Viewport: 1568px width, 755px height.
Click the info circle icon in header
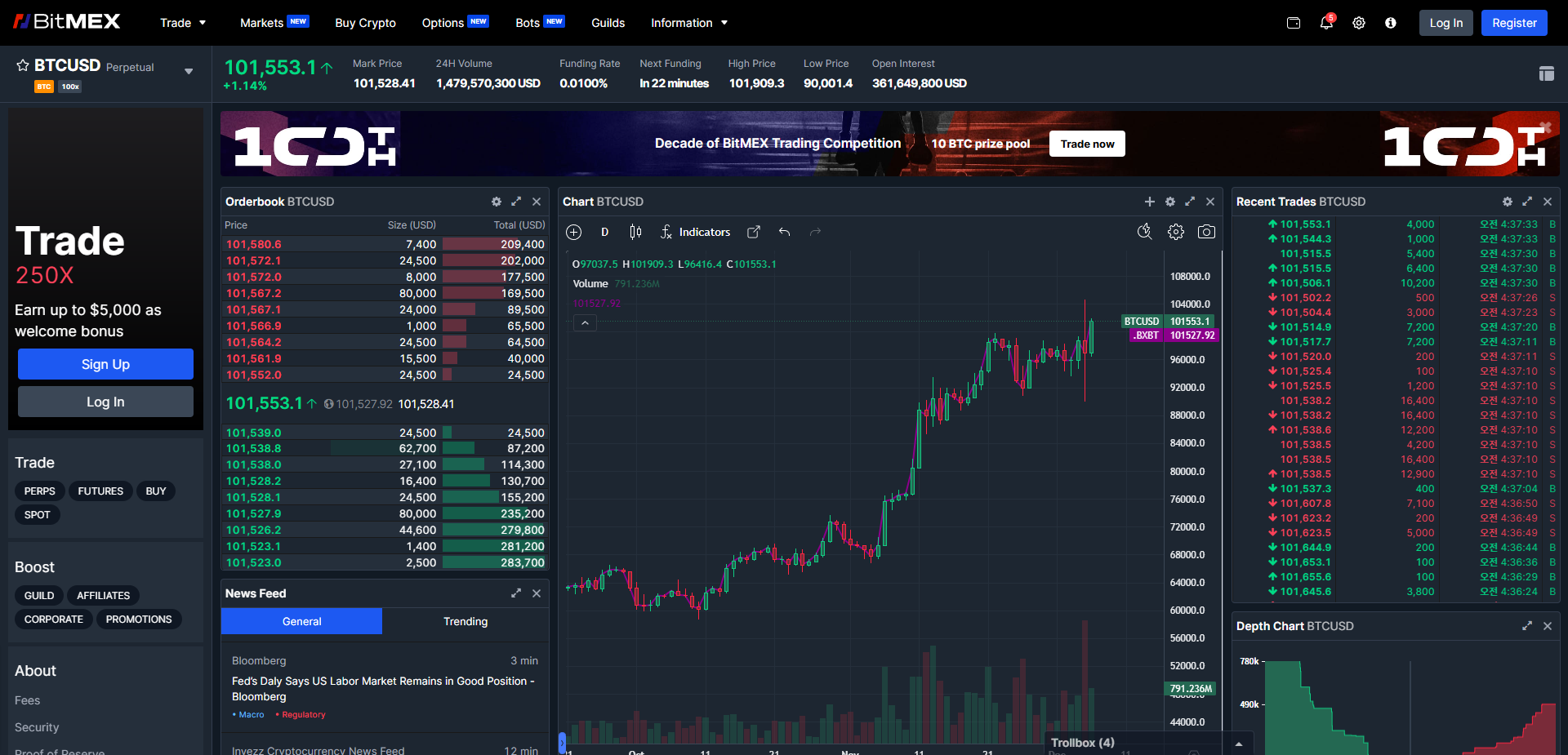[x=1391, y=23]
